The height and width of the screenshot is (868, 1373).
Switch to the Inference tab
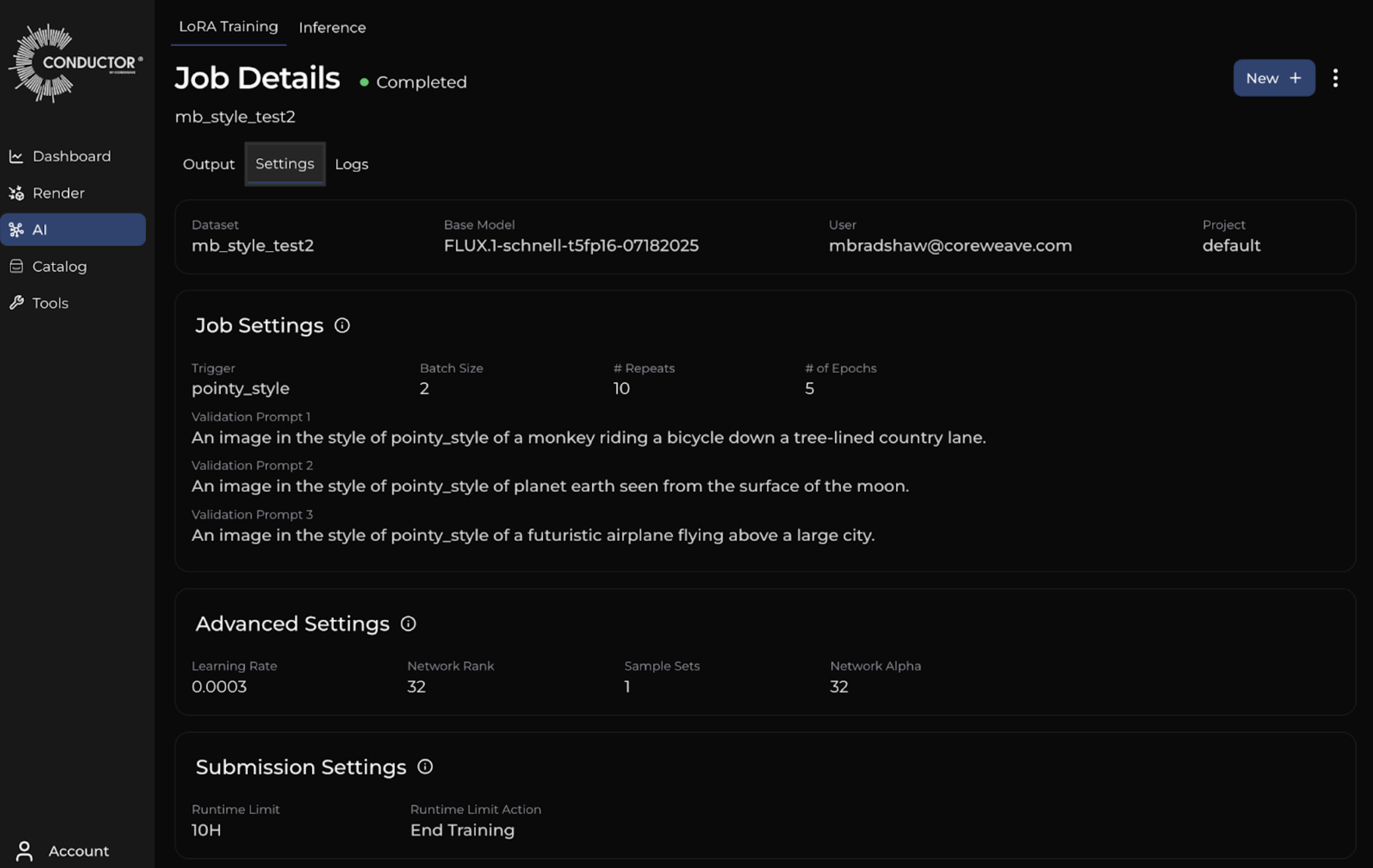coord(332,28)
